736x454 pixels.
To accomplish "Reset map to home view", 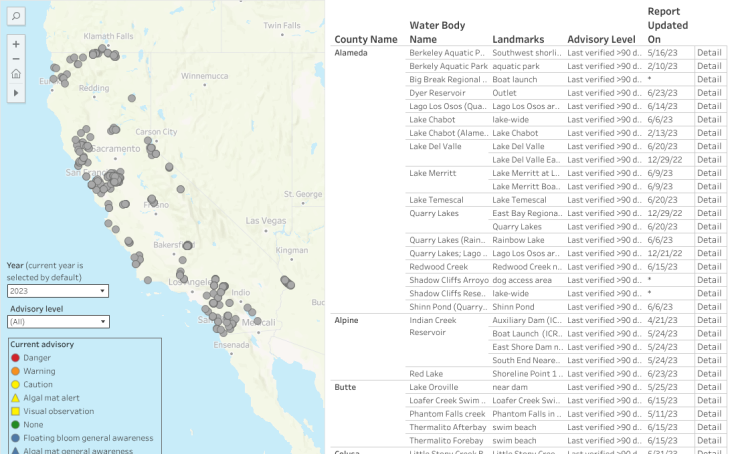I will click(16, 74).
